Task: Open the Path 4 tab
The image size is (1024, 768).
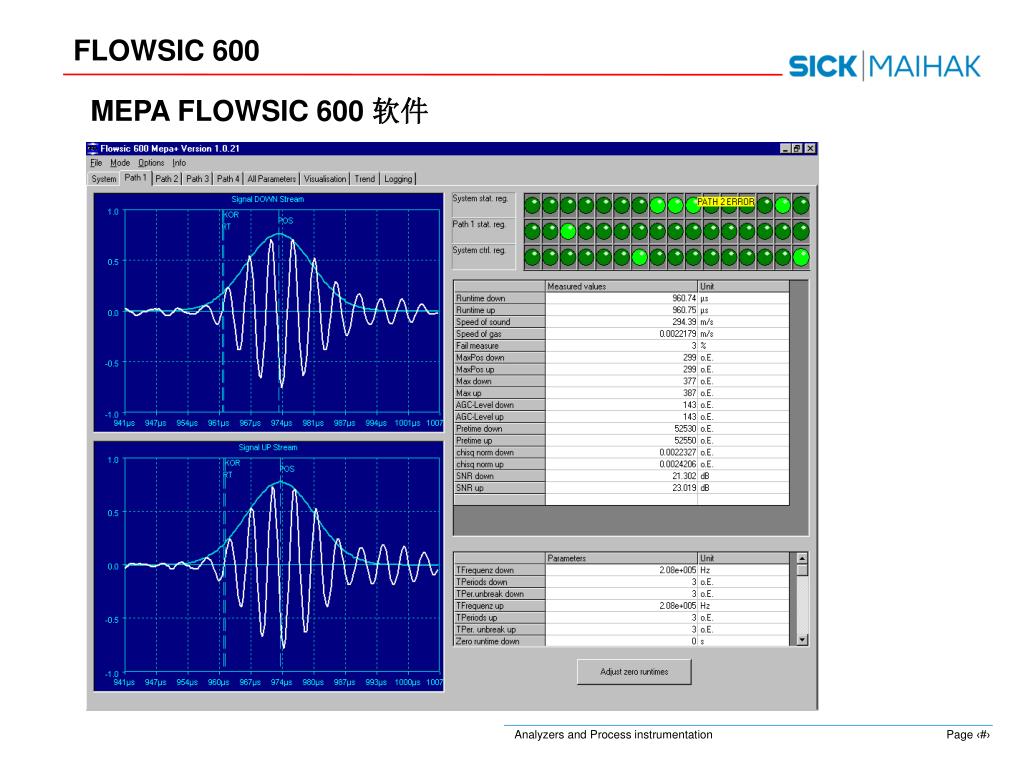Action: pyautogui.click(x=228, y=179)
